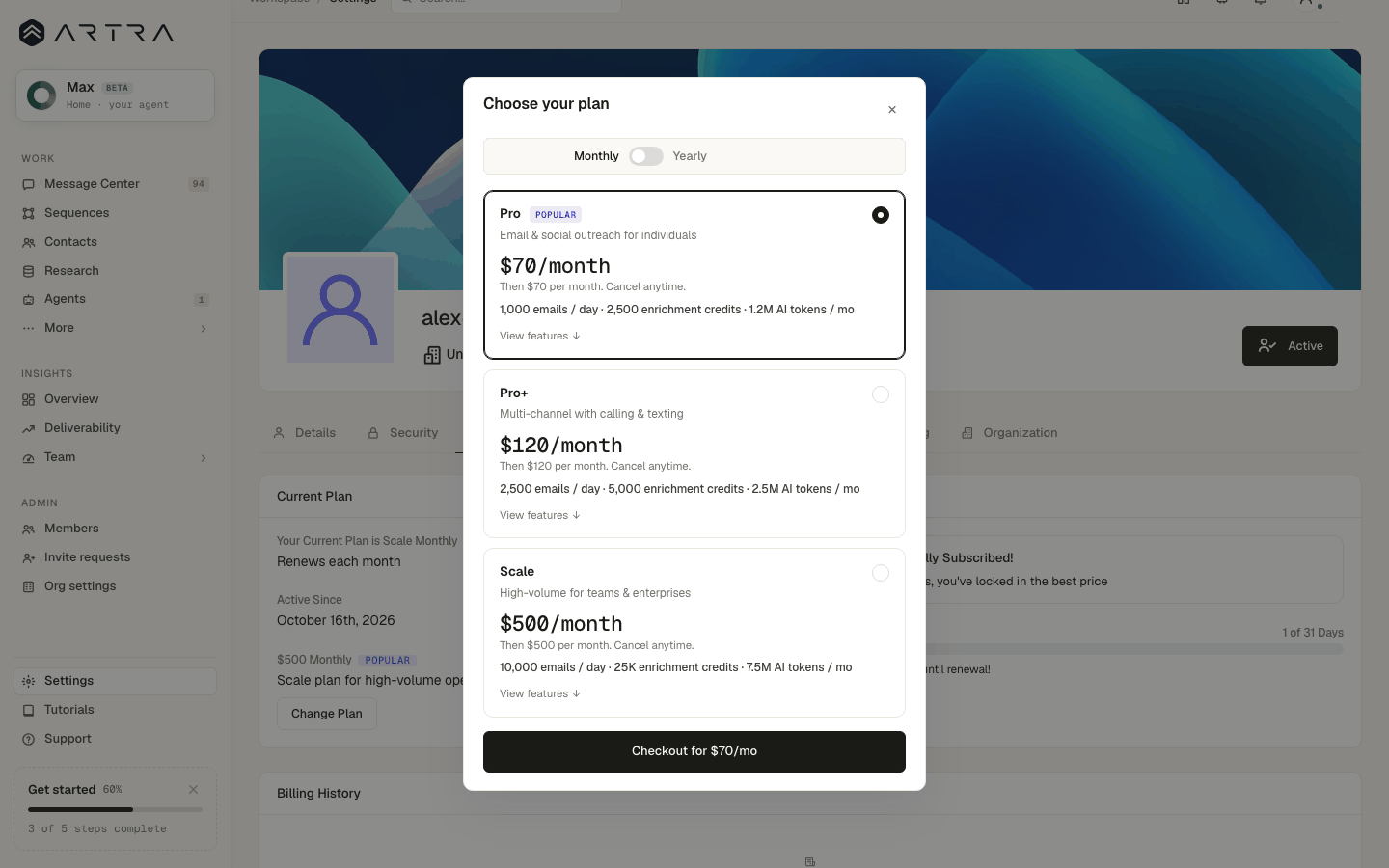1389x868 pixels.
Task: Open Invite requests page
Action: click(115, 557)
